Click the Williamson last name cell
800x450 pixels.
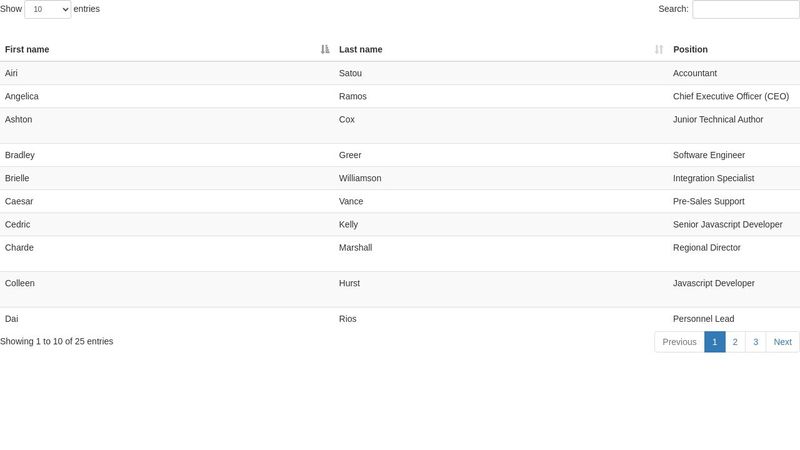coord(360,178)
